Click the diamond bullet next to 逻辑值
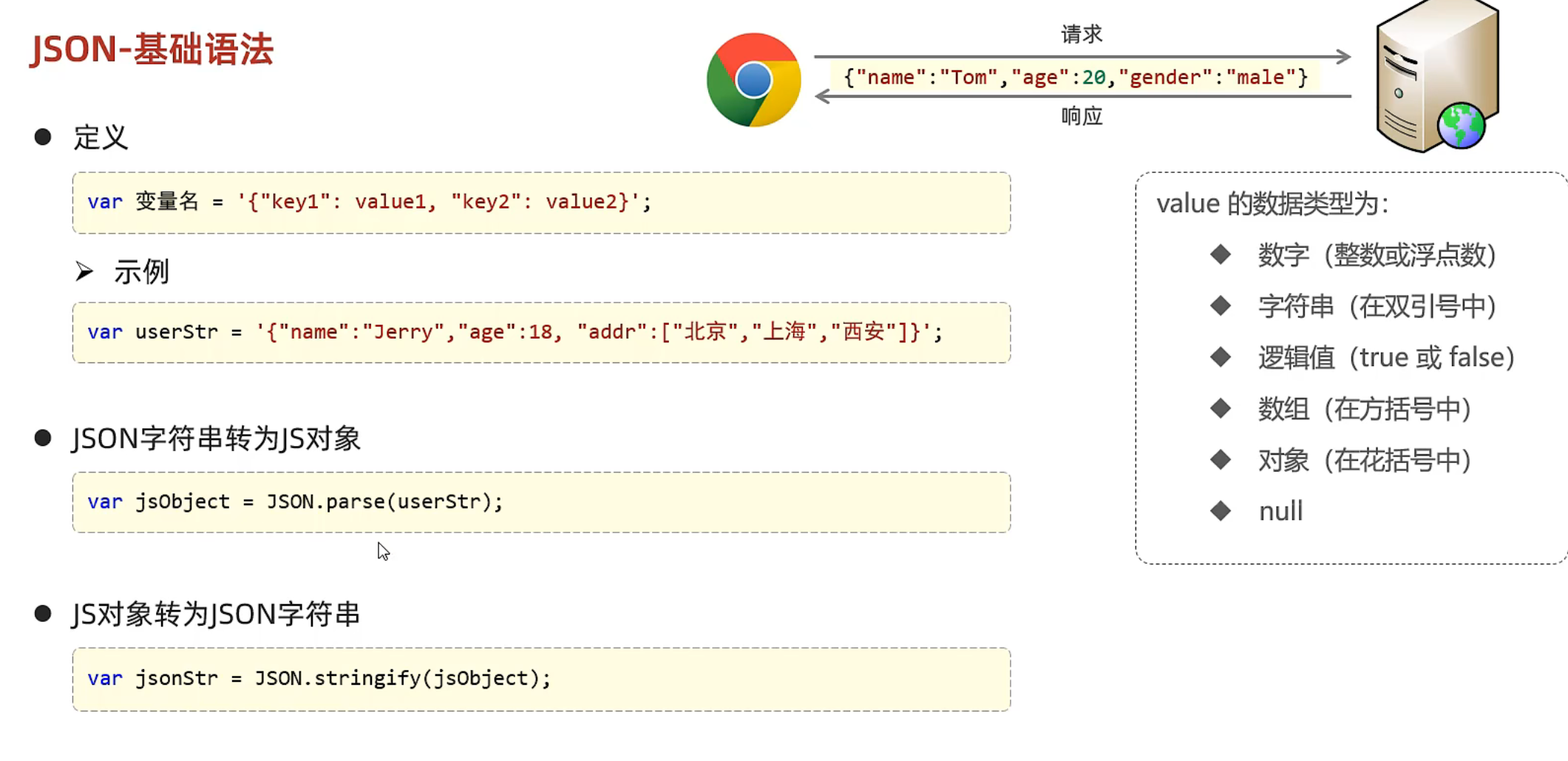 point(1221,357)
